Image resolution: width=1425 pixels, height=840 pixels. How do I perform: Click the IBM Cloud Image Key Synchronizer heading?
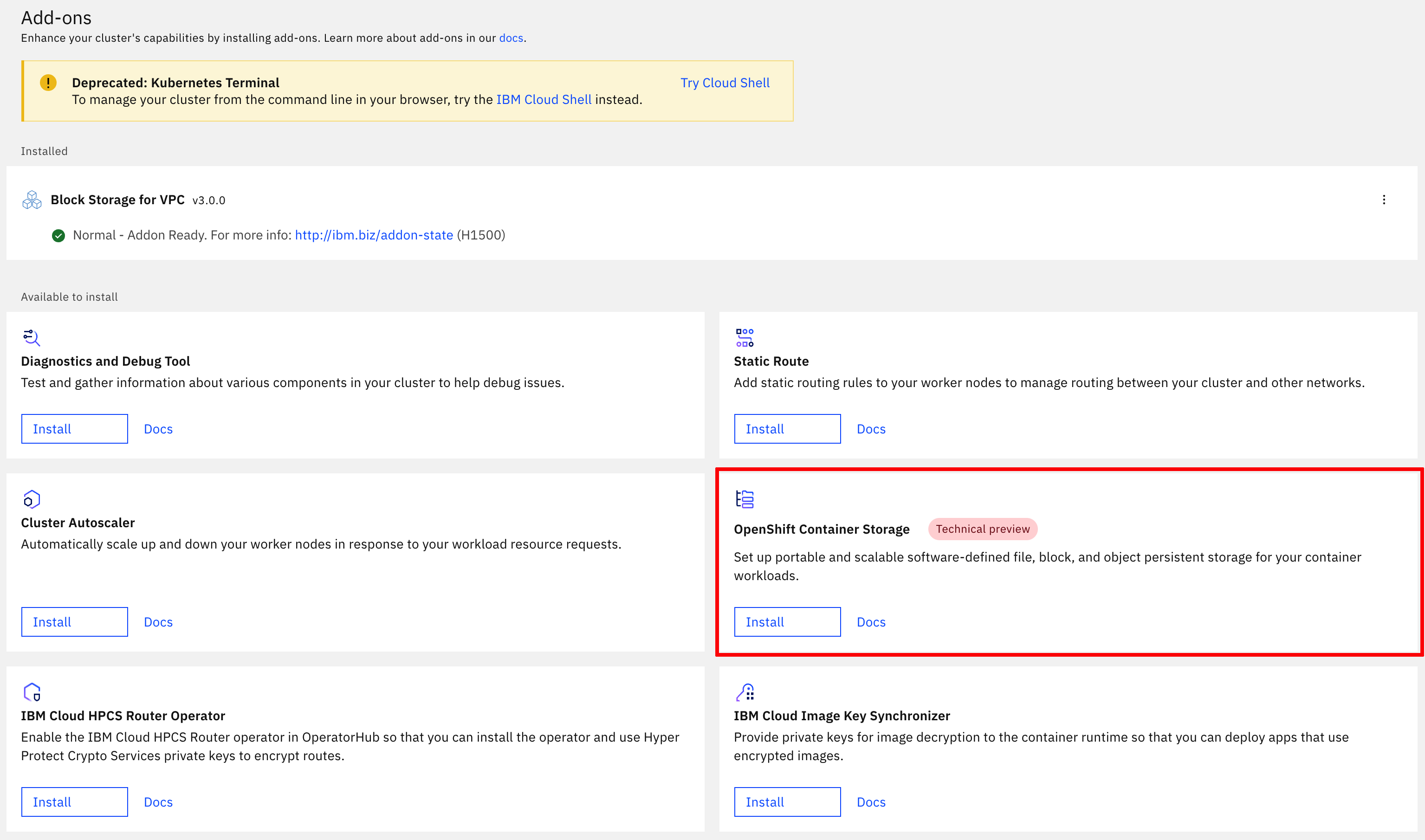pos(841,716)
